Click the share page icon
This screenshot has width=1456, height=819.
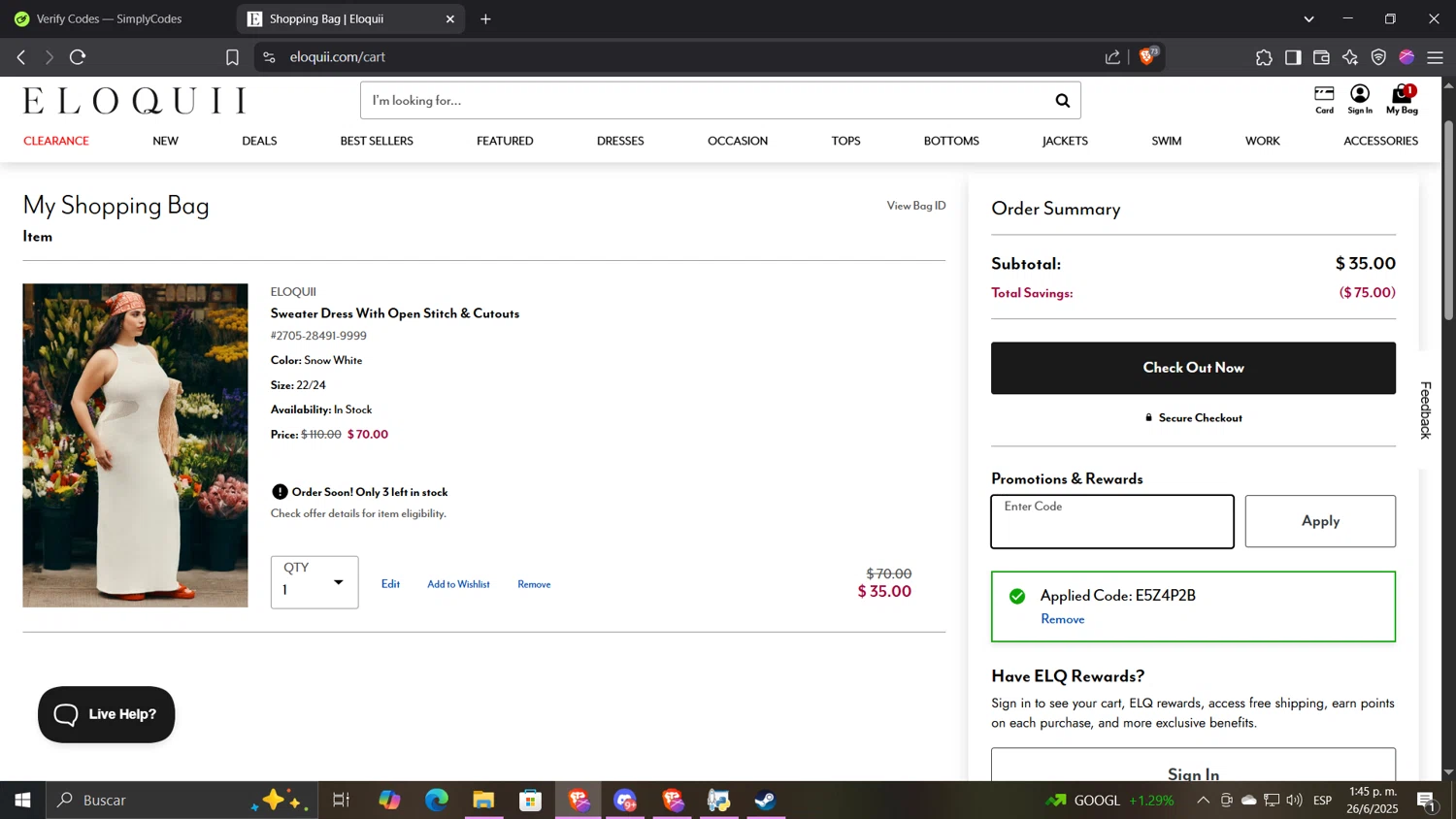coord(1112,57)
